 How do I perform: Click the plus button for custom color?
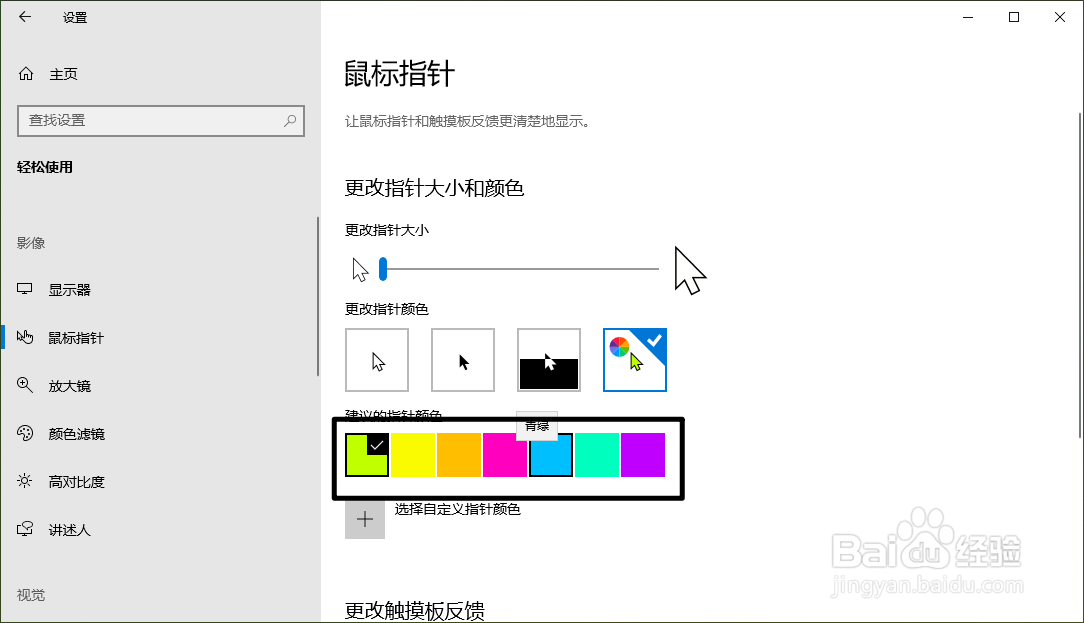365,519
